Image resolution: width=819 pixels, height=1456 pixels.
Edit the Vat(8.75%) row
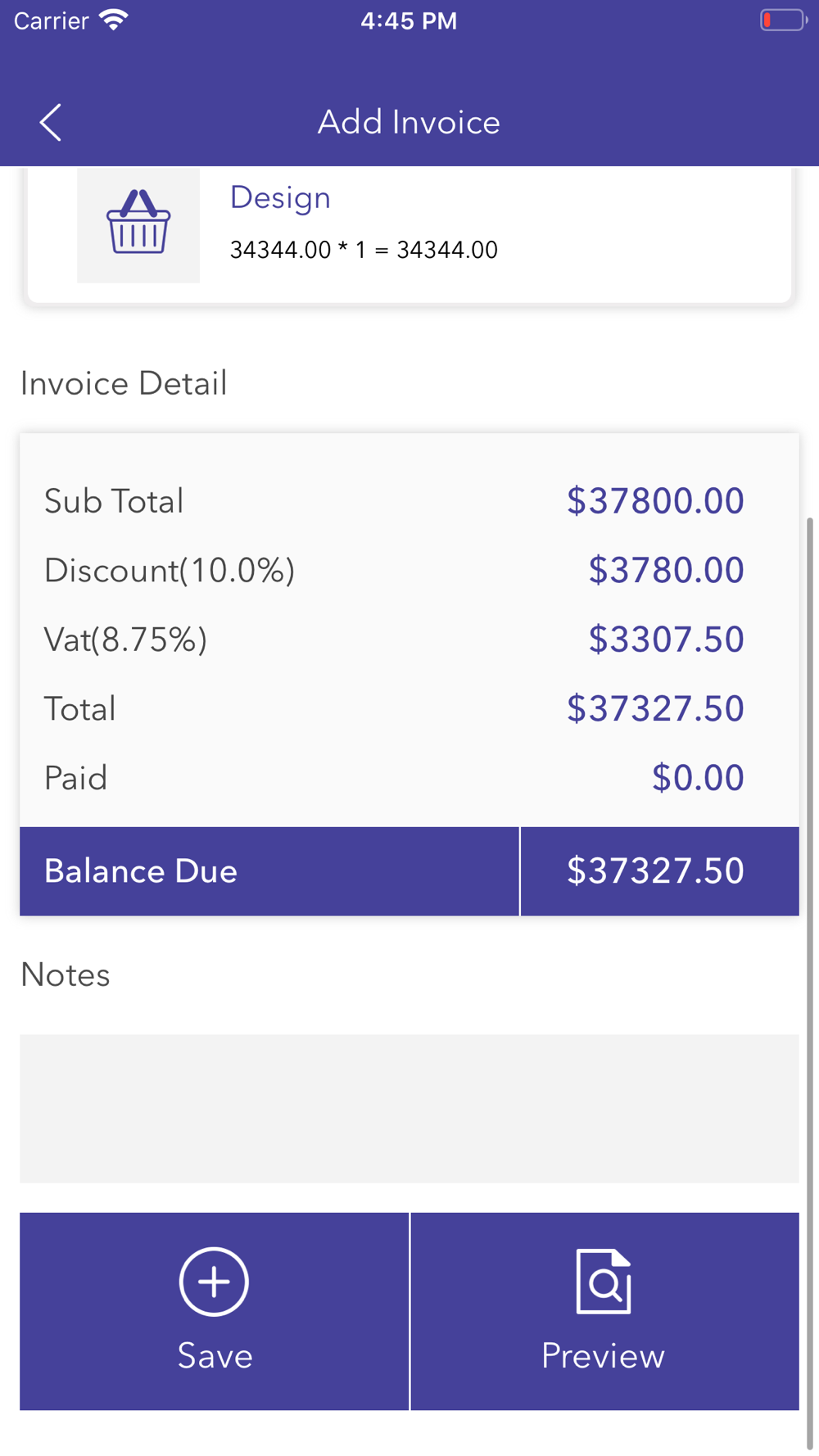click(409, 639)
